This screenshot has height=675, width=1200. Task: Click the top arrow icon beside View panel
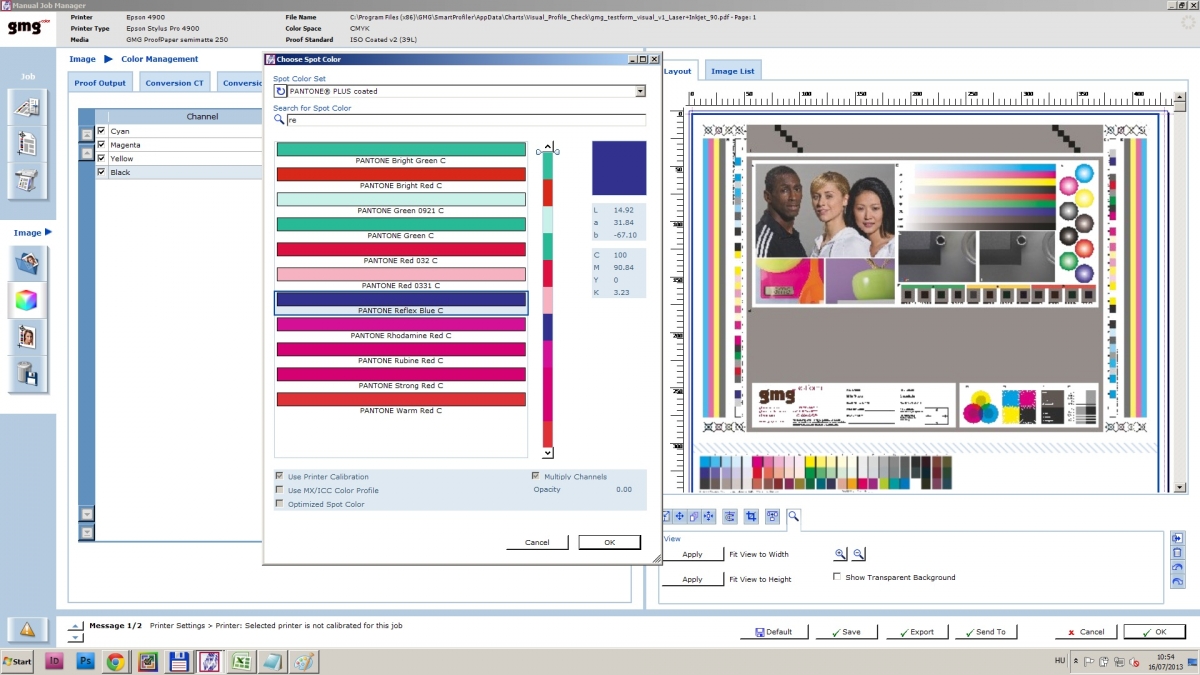pos(1177,538)
